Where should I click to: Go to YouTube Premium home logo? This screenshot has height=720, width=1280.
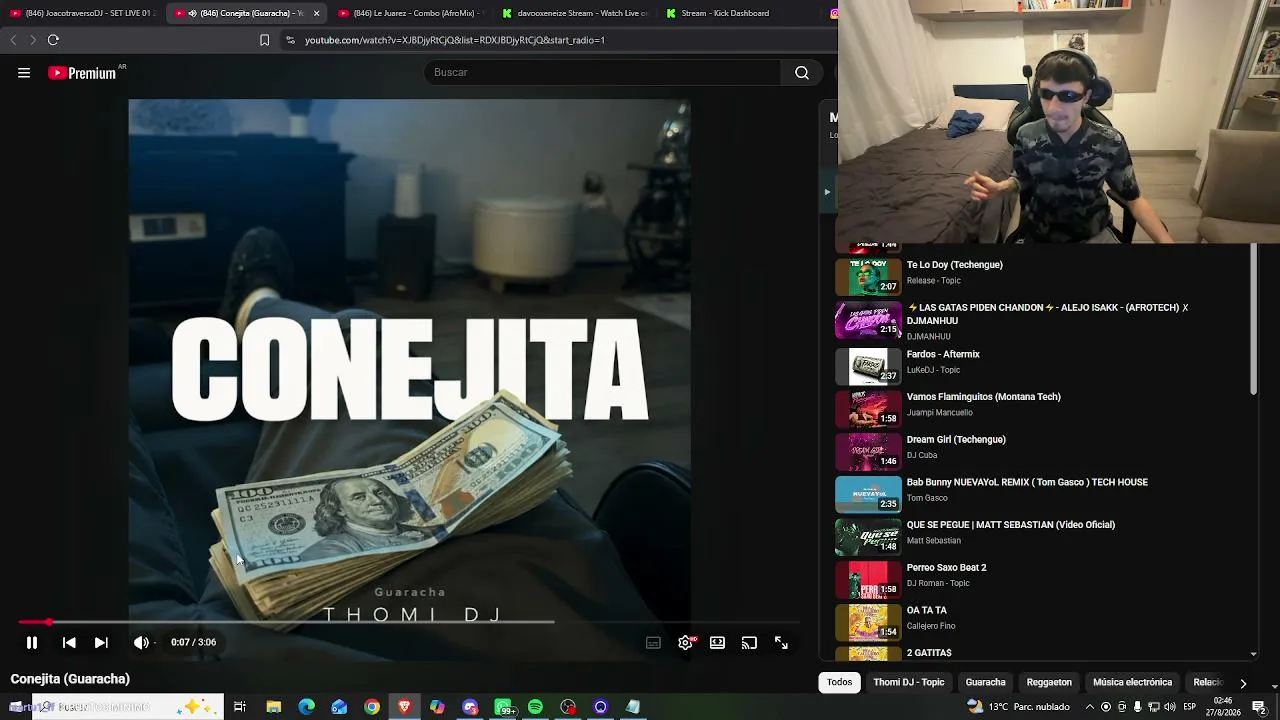(82, 73)
